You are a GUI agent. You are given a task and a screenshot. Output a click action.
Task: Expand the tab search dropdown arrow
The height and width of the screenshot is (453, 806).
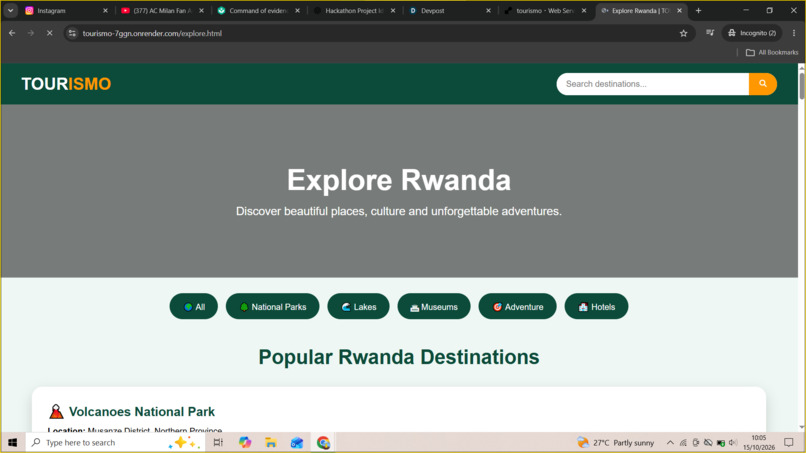coord(10,10)
